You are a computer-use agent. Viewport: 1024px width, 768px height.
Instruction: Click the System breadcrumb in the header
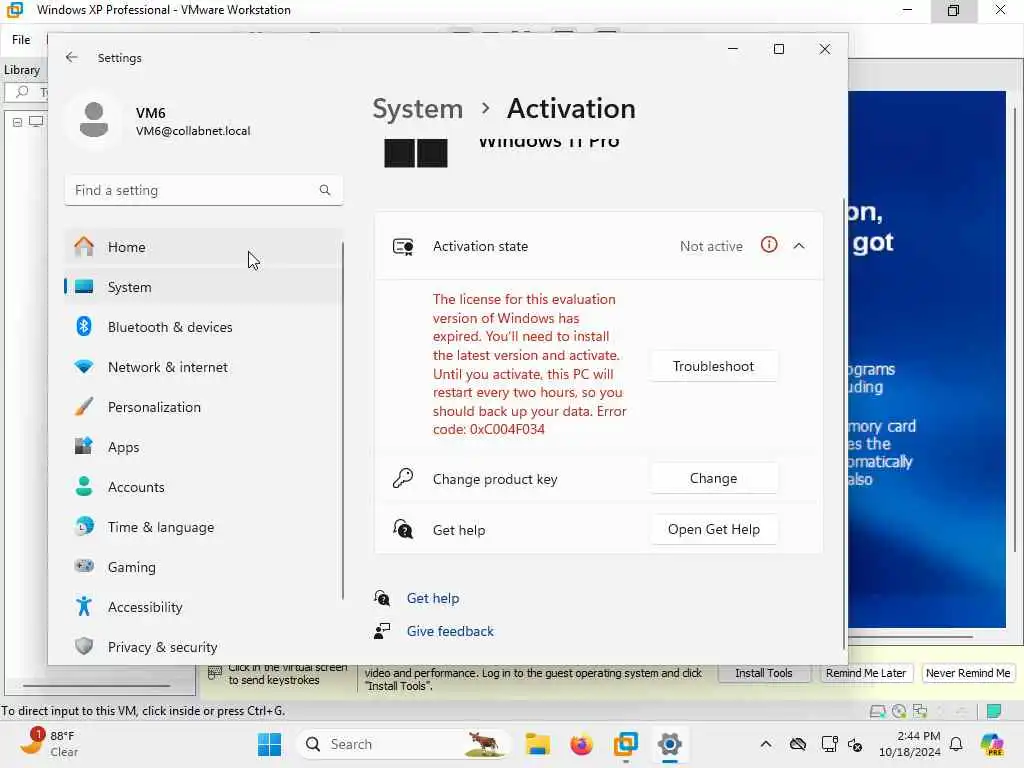[x=417, y=108]
